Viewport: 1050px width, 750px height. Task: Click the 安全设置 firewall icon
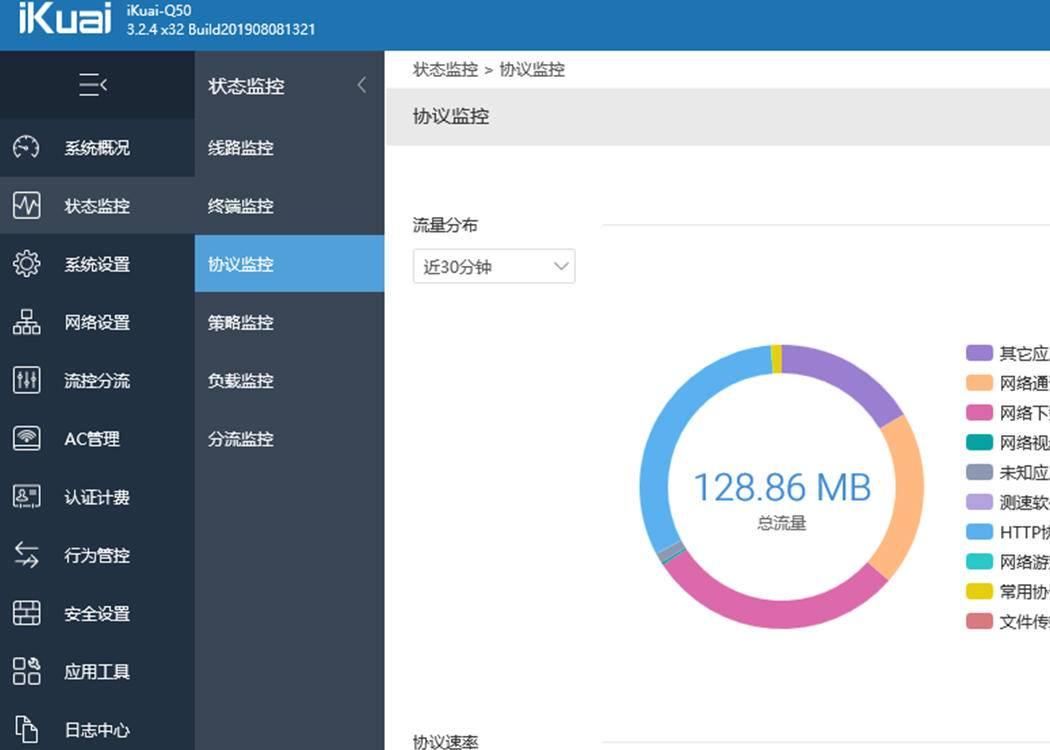point(26,613)
